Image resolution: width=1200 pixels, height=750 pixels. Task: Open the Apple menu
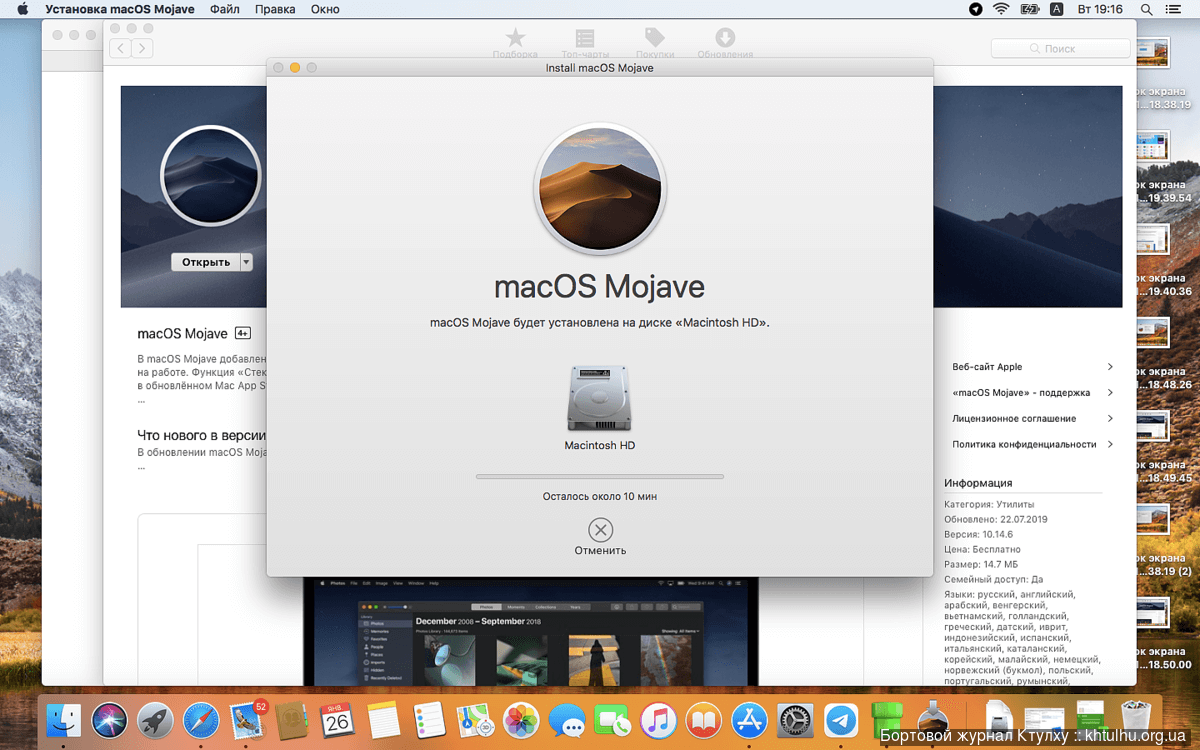[x=22, y=9]
